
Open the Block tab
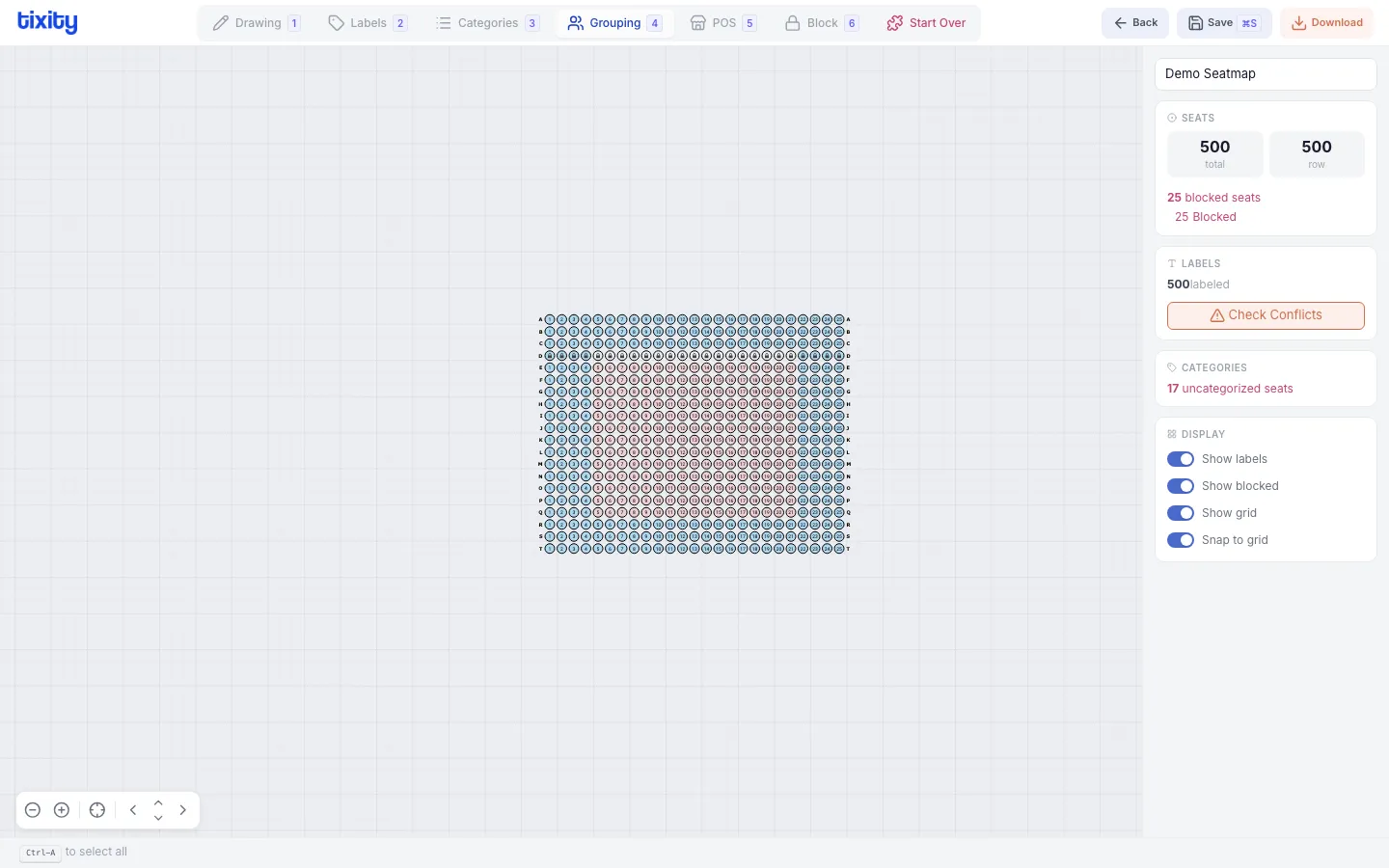821,23
